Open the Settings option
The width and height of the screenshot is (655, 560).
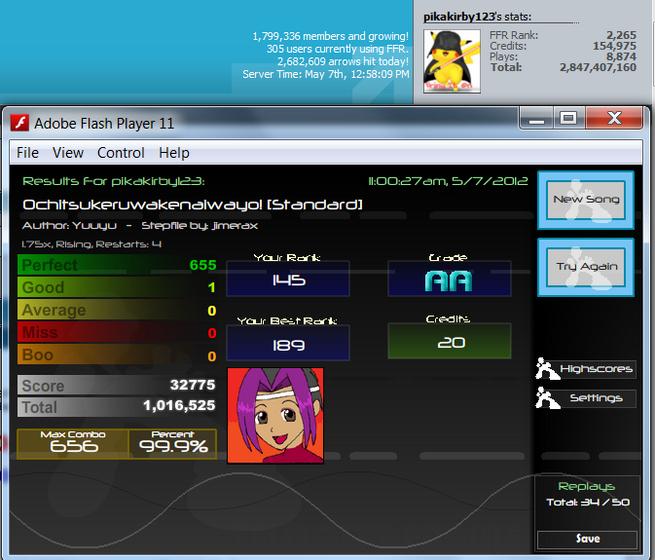(596, 398)
